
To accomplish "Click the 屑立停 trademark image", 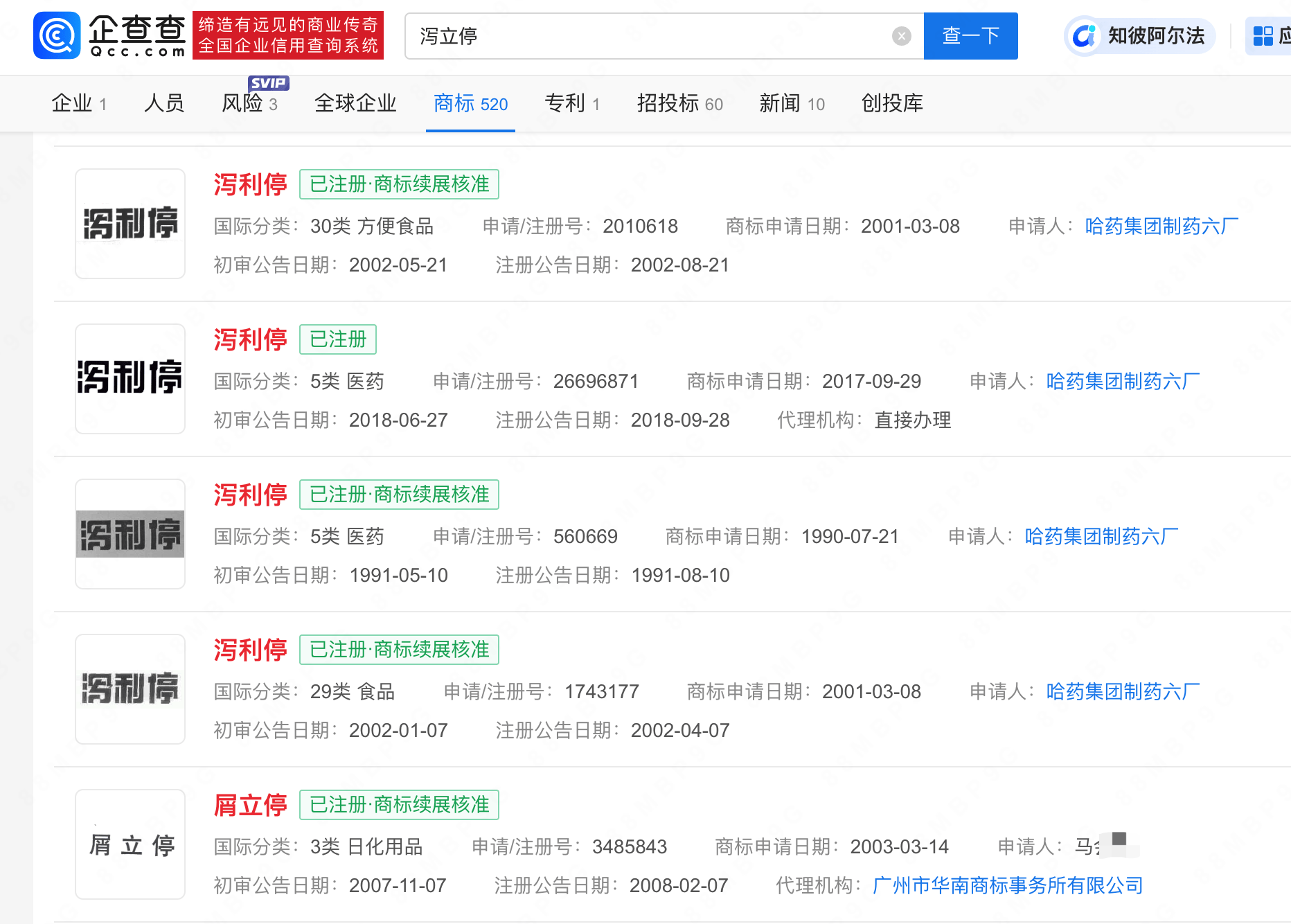I will pyautogui.click(x=130, y=844).
